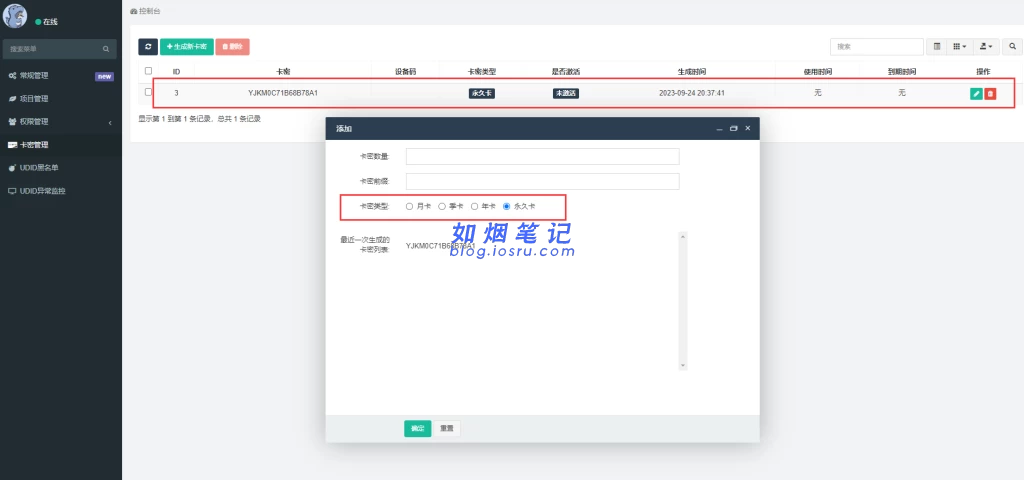Expand the 权限管理 sidebar menu
The height and width of the screenshot is (480, 1024).
(x=61, y=121)
